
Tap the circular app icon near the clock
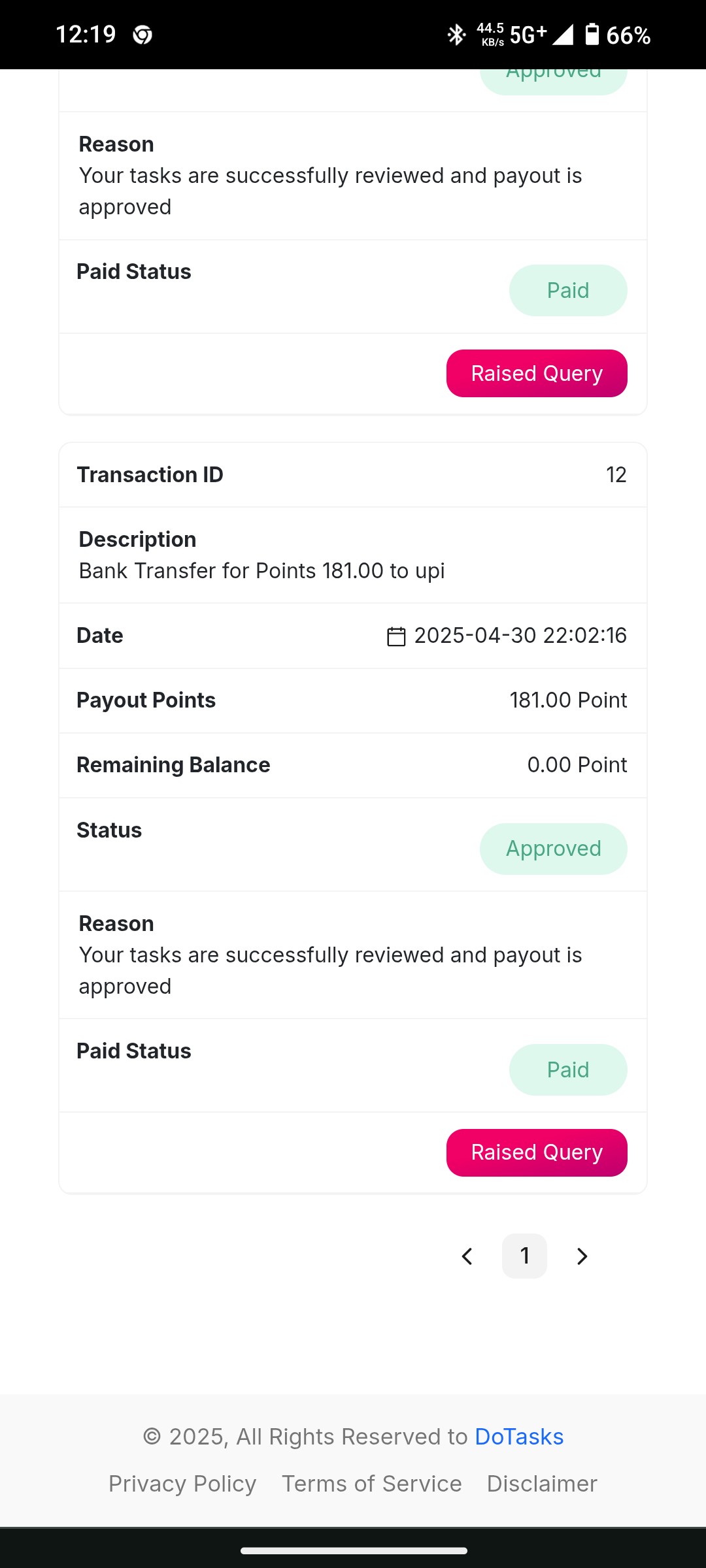pyautogui.click(x=143, y=35)
